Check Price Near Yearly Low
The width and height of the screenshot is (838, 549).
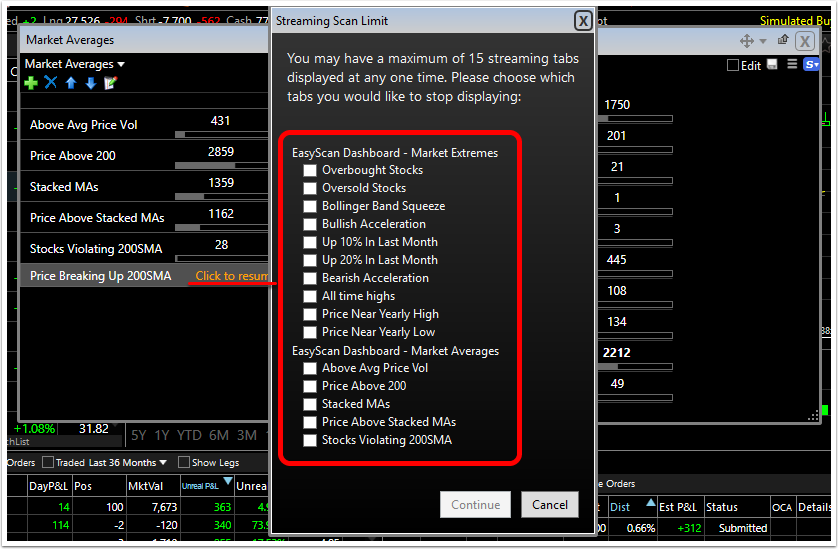coord(310,333)
